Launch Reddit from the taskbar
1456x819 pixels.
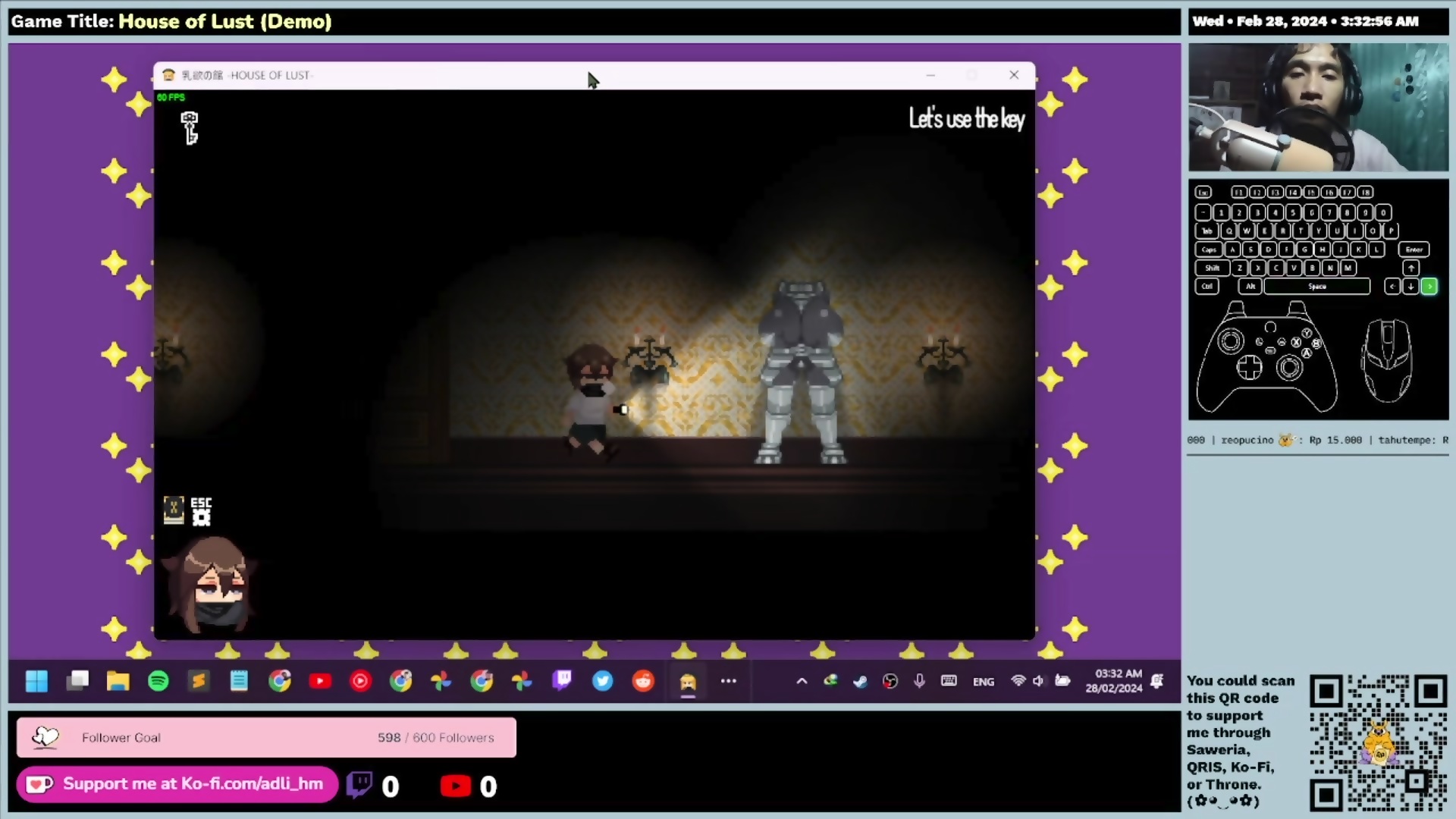[643, 681]
